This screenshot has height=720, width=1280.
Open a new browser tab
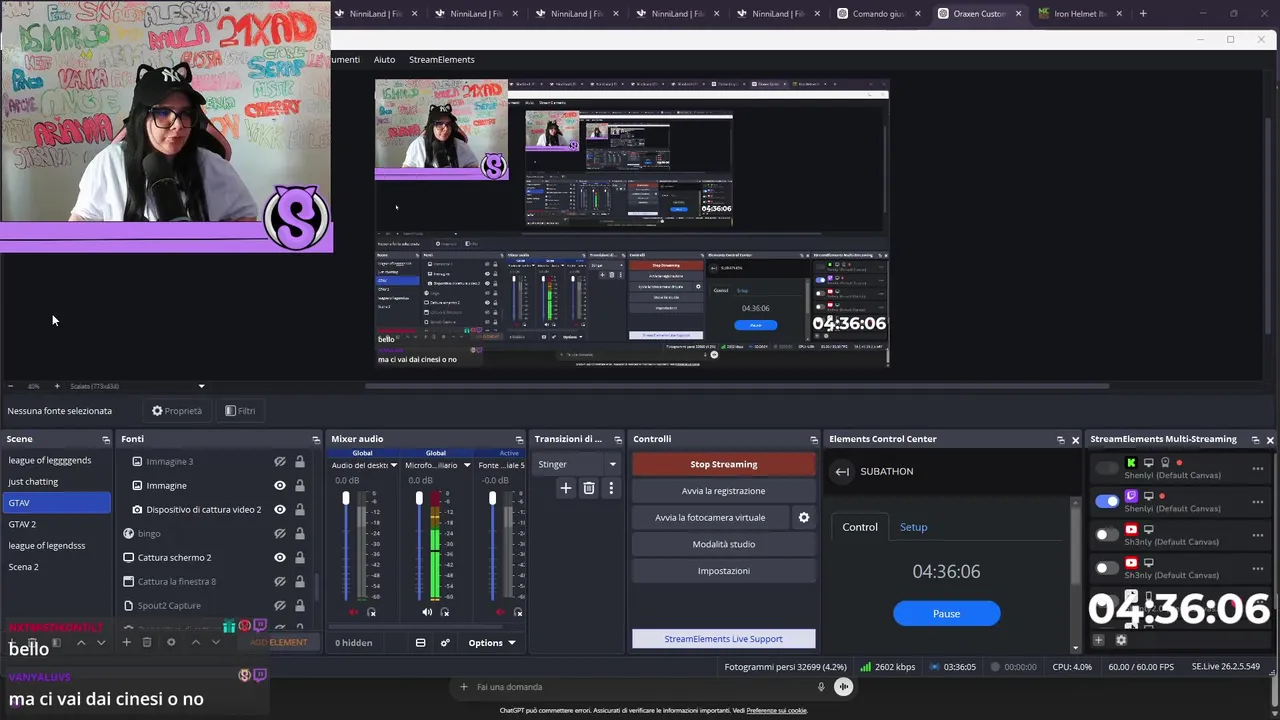click(x=1143, y=13)
